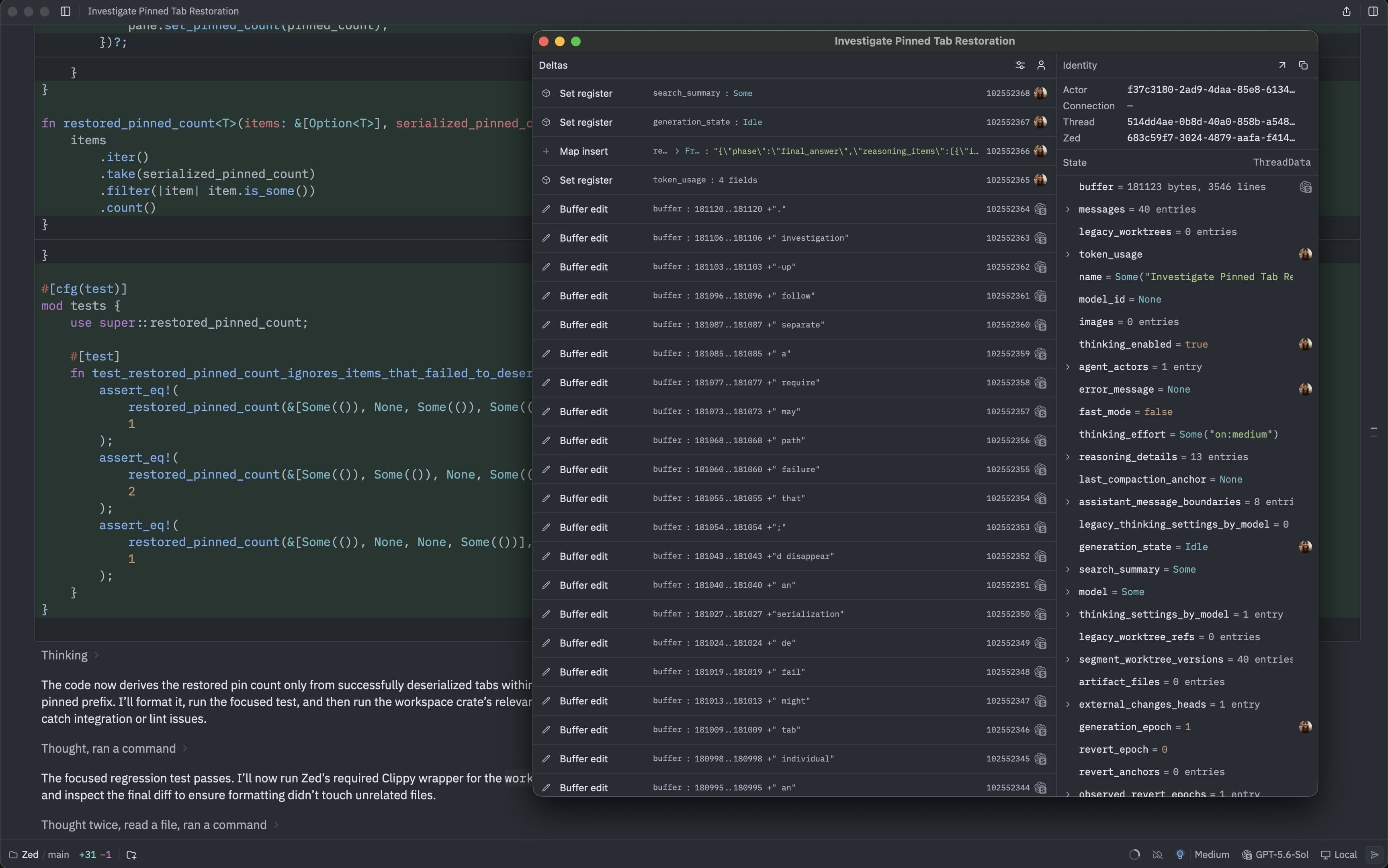Select the model_id = None state row
This screenshot has height=868, width=1388.
1187,299
